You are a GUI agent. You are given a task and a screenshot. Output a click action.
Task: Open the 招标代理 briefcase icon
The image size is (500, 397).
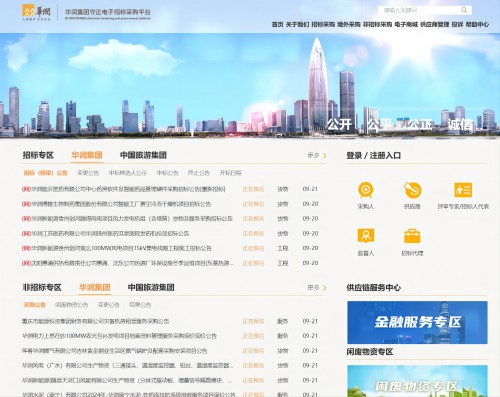point(412,236)
